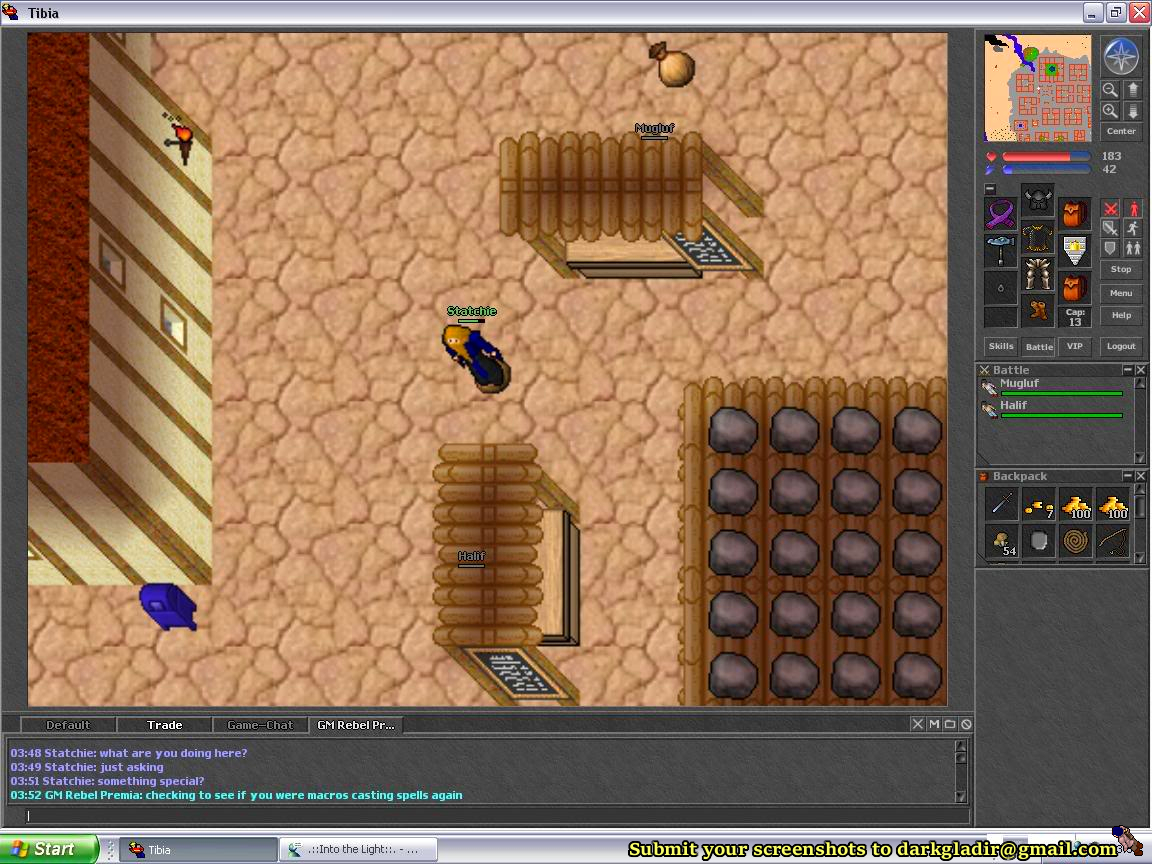The image size is (1152, 864).
Task: Switch to the Trade chat tab
Action: (x=165, y=725)
